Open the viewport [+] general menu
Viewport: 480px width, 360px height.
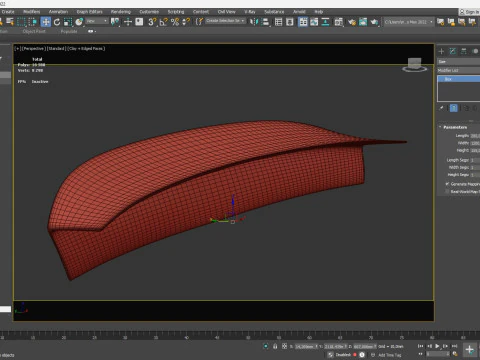(17, 49)
